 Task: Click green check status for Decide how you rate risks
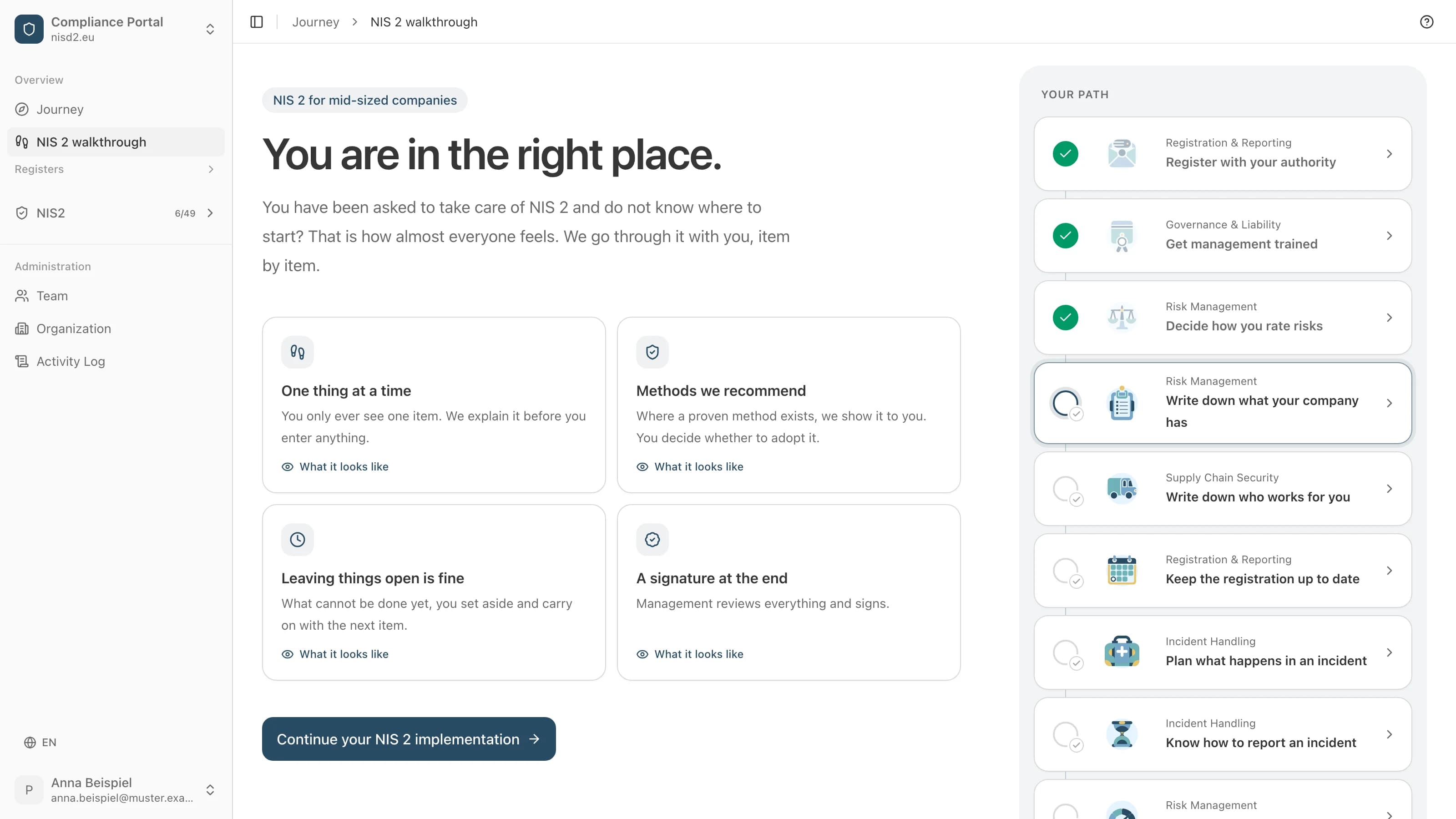[x=1066, y=318]
